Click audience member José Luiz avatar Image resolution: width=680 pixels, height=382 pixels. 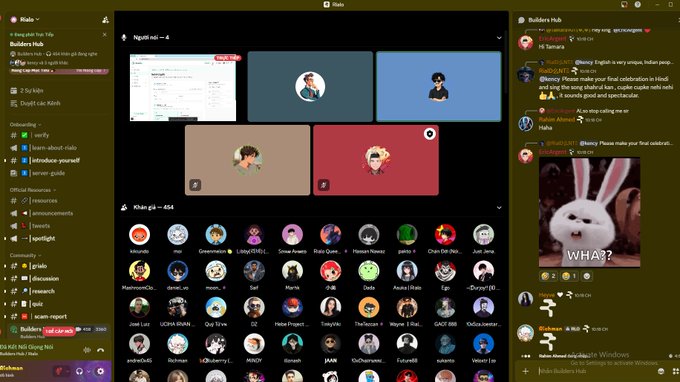(139, 307)
